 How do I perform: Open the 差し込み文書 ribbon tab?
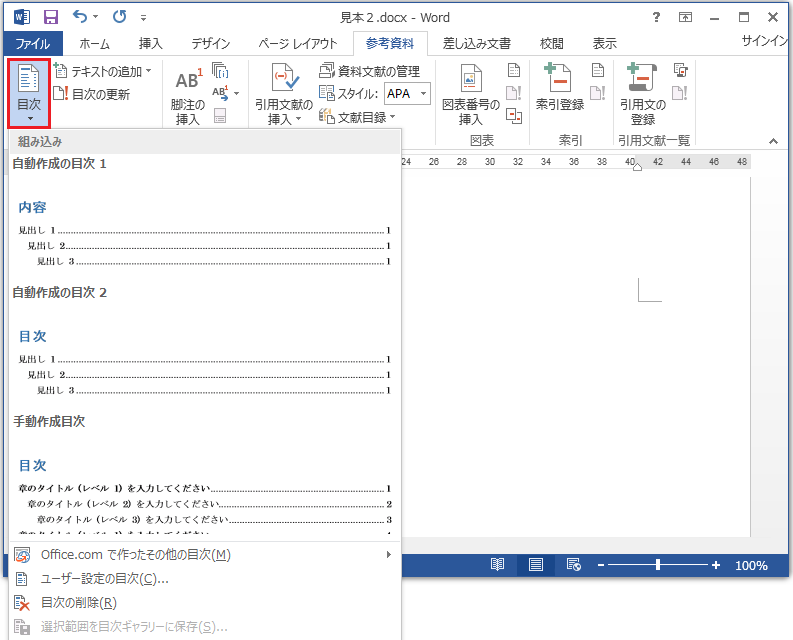(476, 44)
